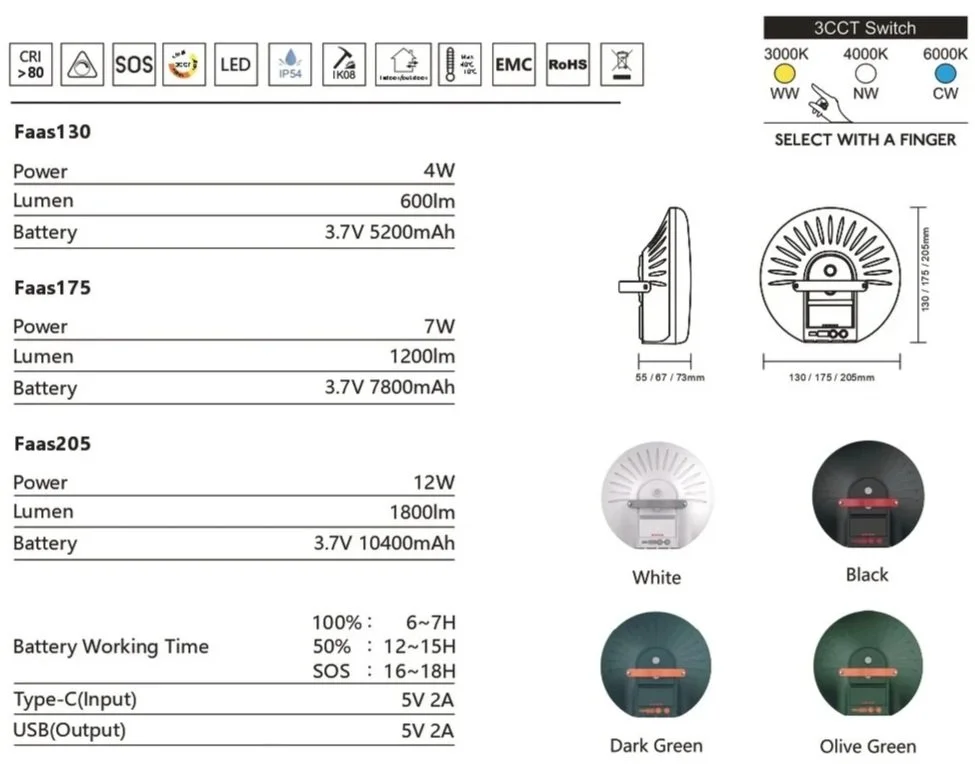Screen dimensions: 975x764
Task: Click the WW label
Action: pos(785,94)
